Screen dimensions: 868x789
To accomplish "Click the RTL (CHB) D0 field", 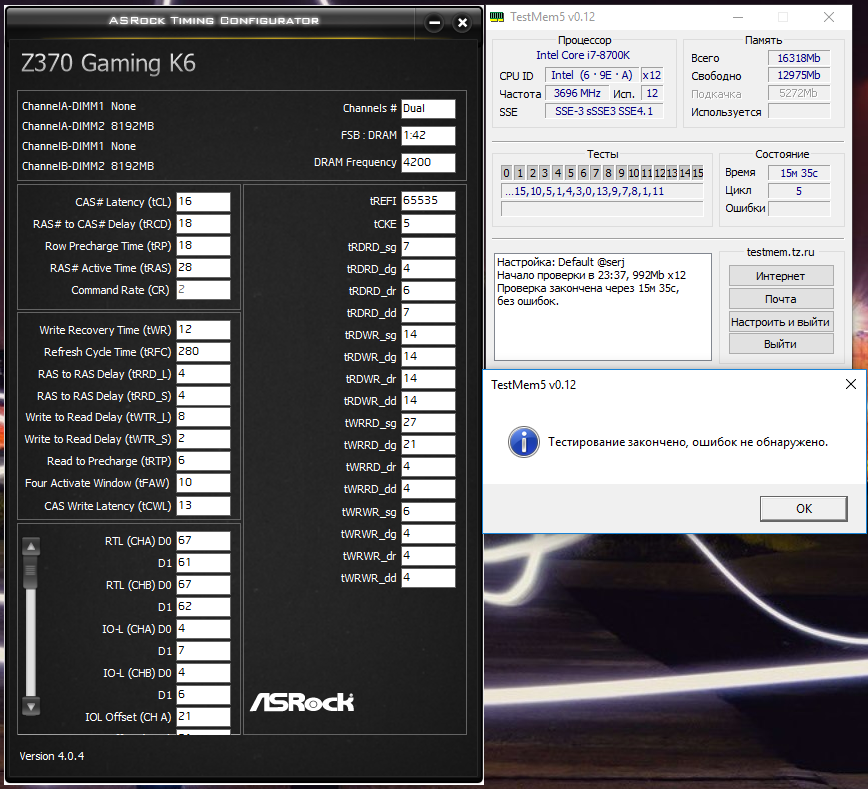I will [x=203, y=585].
